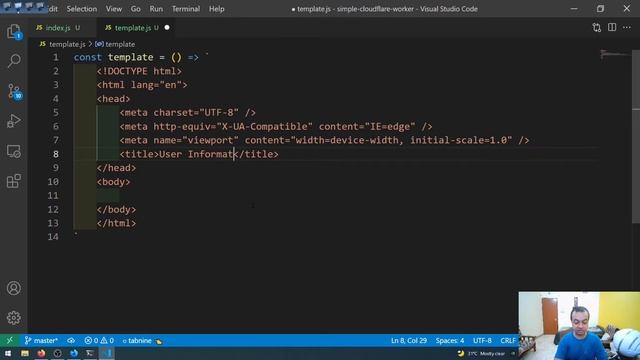Open the terminal app on taskbar
Screen dimensions: 640x360
pyautogui.click(x=90, y=353)
